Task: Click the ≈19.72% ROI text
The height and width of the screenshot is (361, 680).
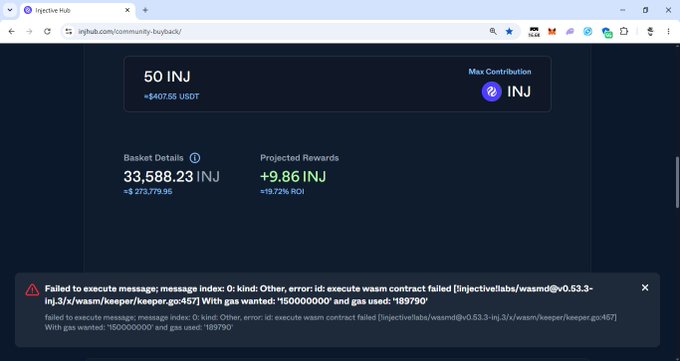Action: click(282, 191)
